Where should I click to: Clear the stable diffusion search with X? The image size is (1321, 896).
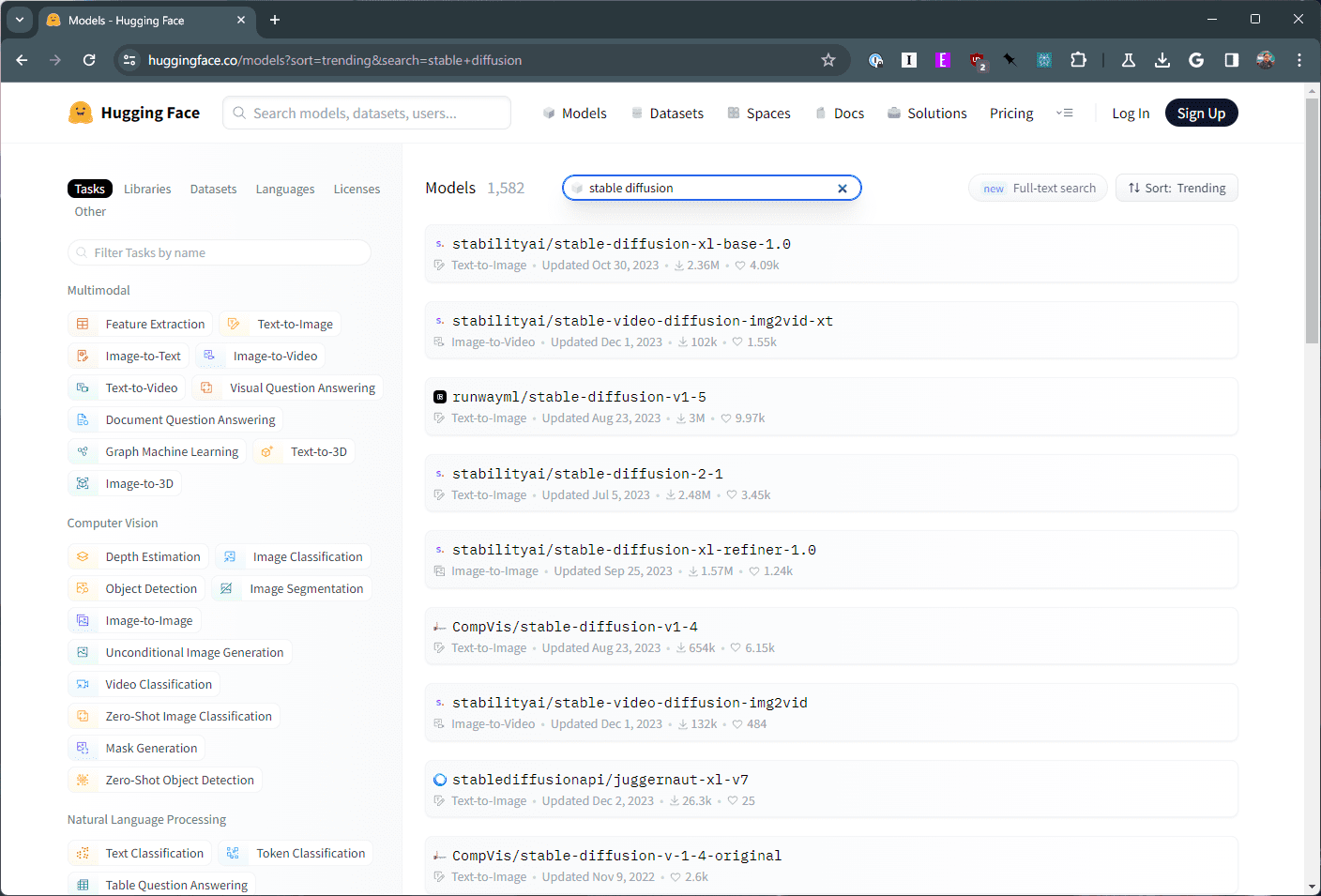(843, 189)
